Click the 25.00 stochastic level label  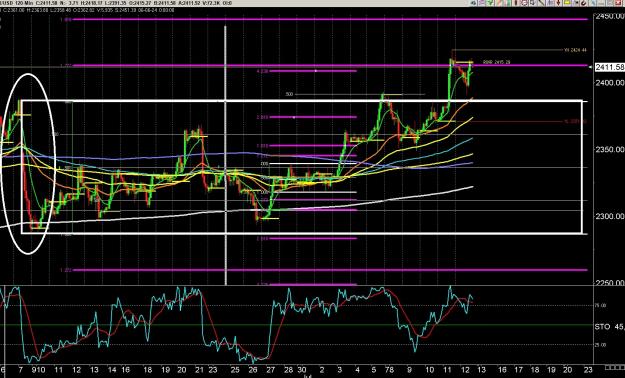[600, 345]
